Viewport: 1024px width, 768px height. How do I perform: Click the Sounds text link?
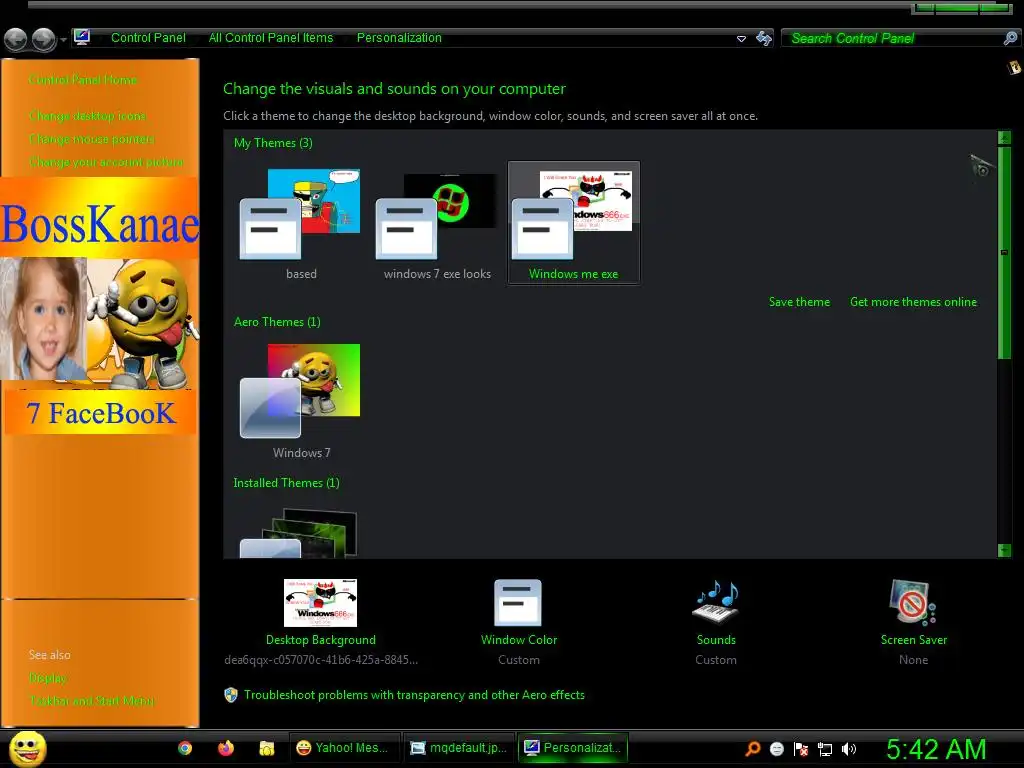(x=716, y=640)
